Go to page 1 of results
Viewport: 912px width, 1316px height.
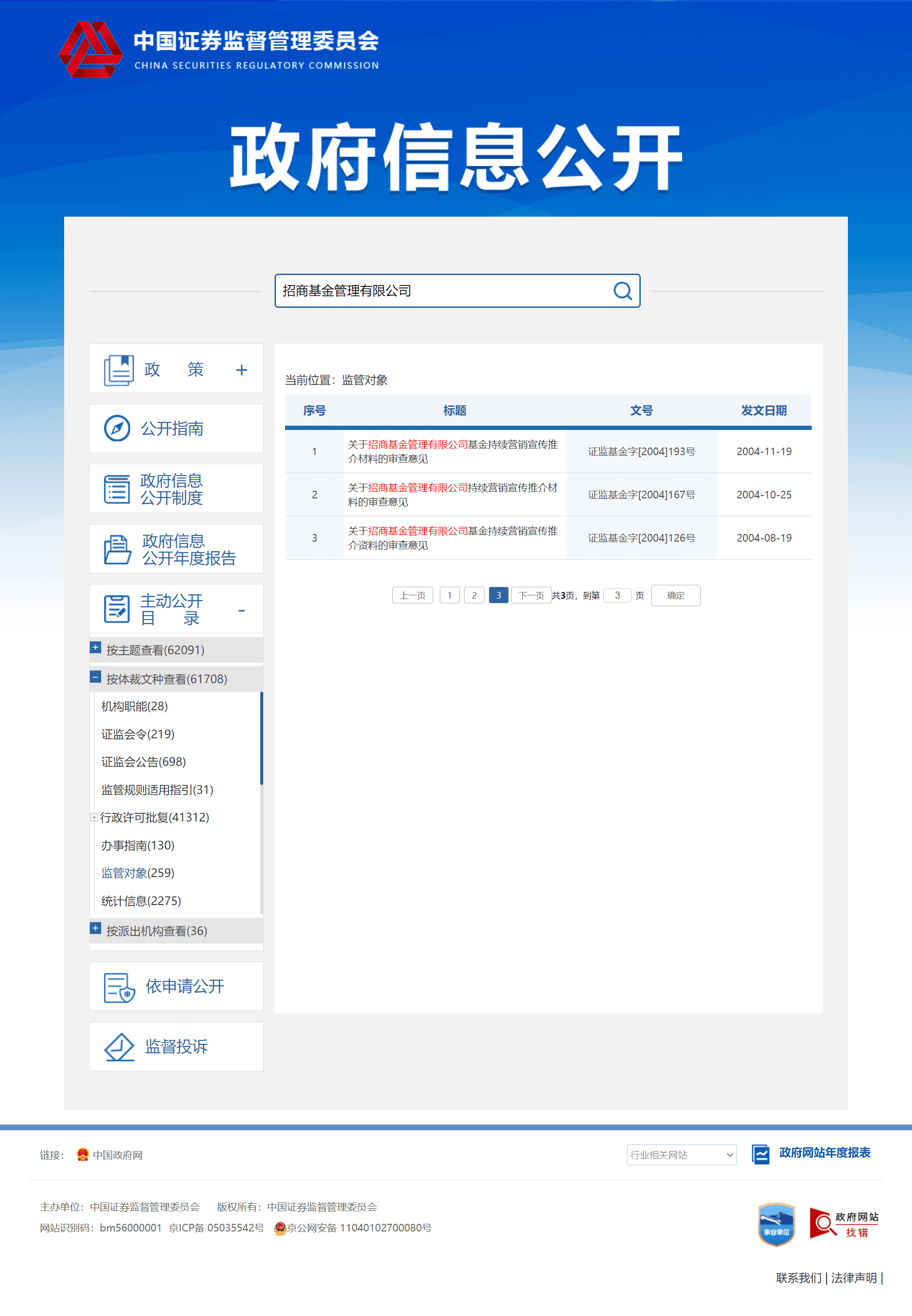(450, 595)
